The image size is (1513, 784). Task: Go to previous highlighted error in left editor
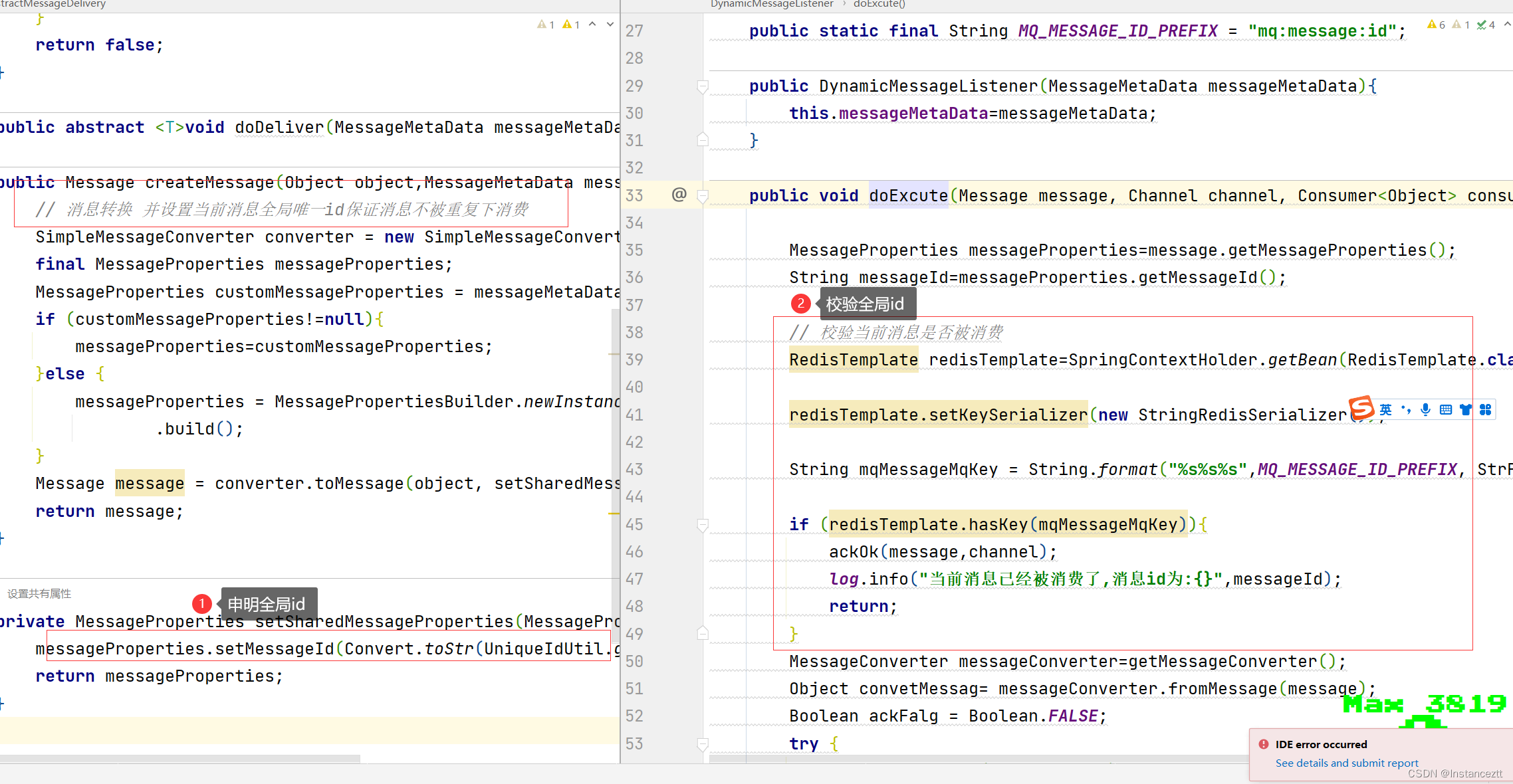point(592,25)
